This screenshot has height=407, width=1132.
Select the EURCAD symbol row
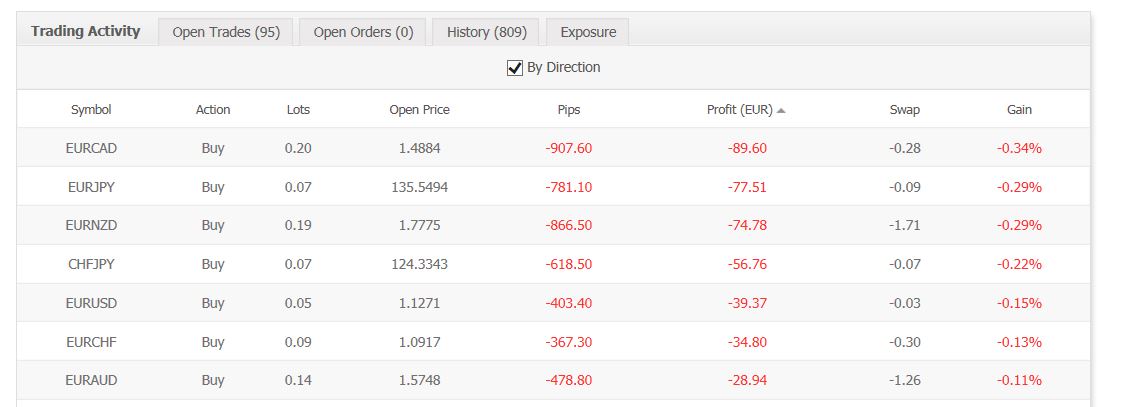click(x=91, y=148)
